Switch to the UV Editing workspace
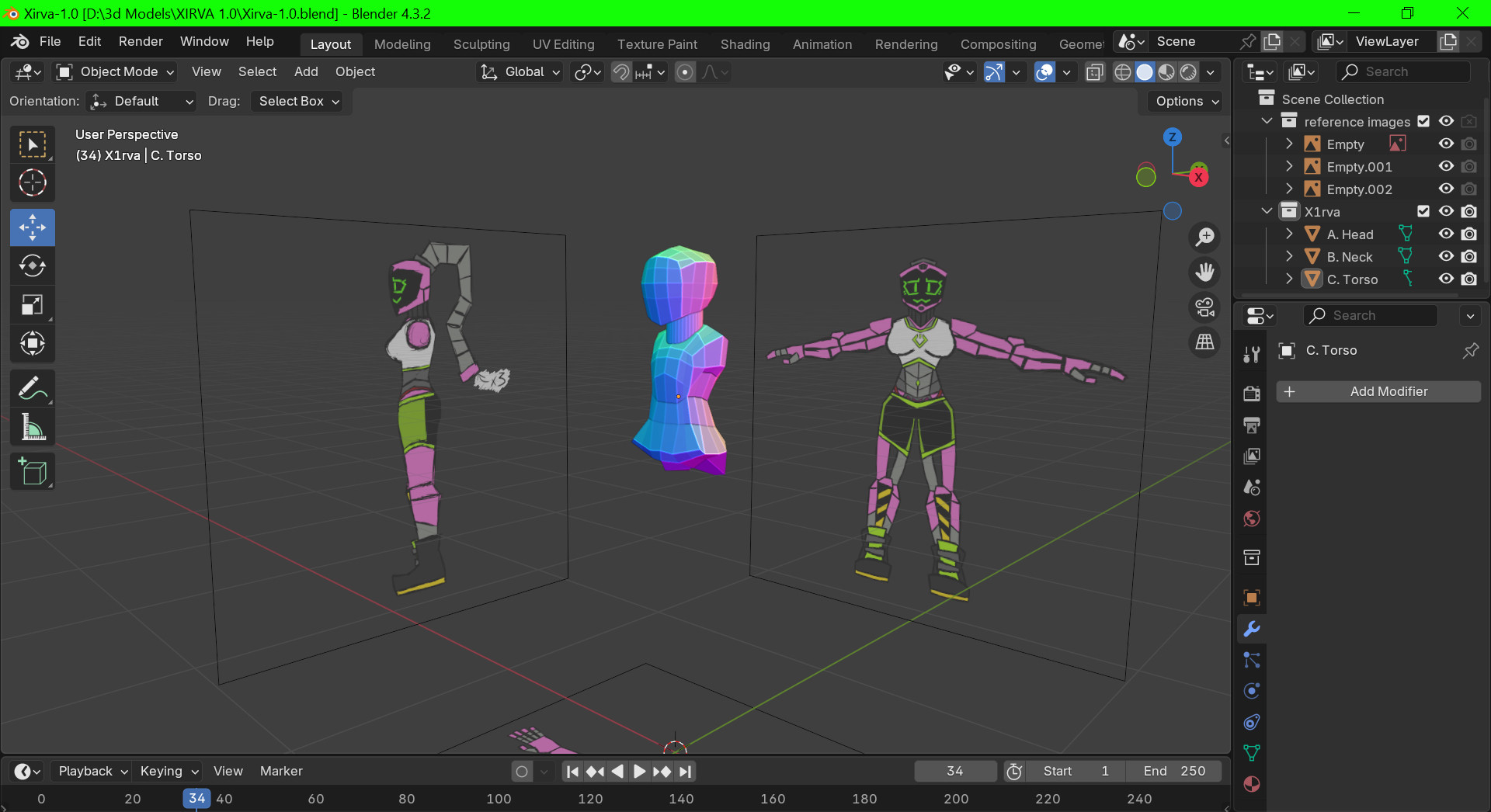1491x812 pixels. [564, 44]
